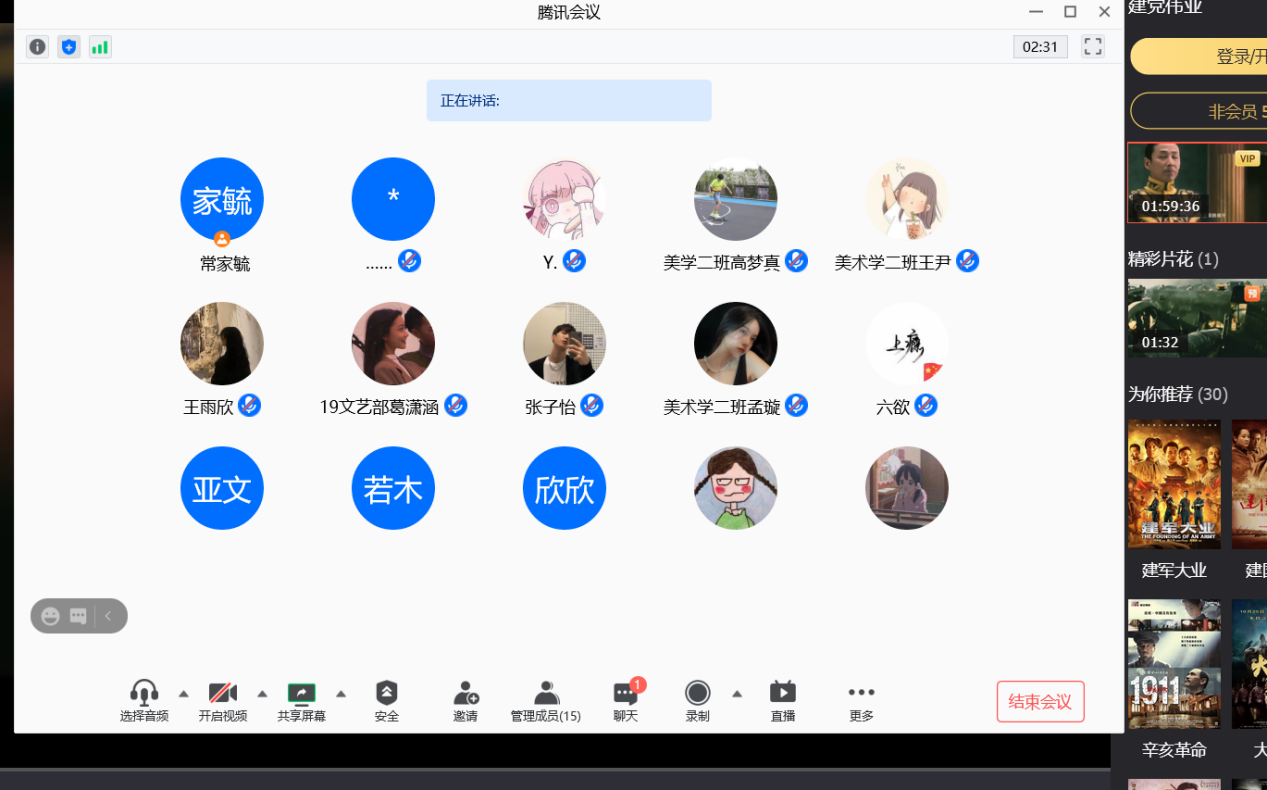Select 常家毓 host avatar
Viewport: 1267px width, 790px height.
point(222,199)
